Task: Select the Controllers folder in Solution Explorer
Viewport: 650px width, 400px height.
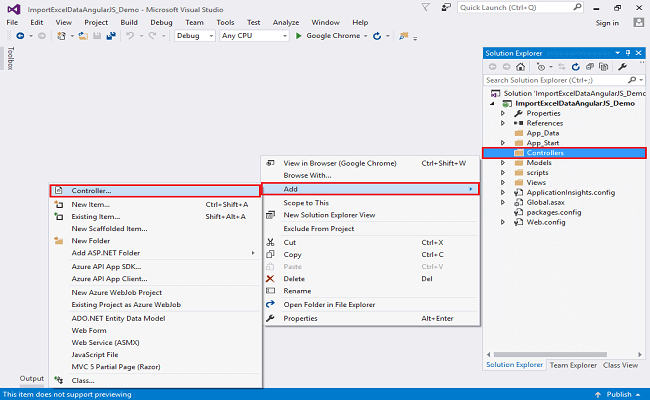Action: point(564,153)
